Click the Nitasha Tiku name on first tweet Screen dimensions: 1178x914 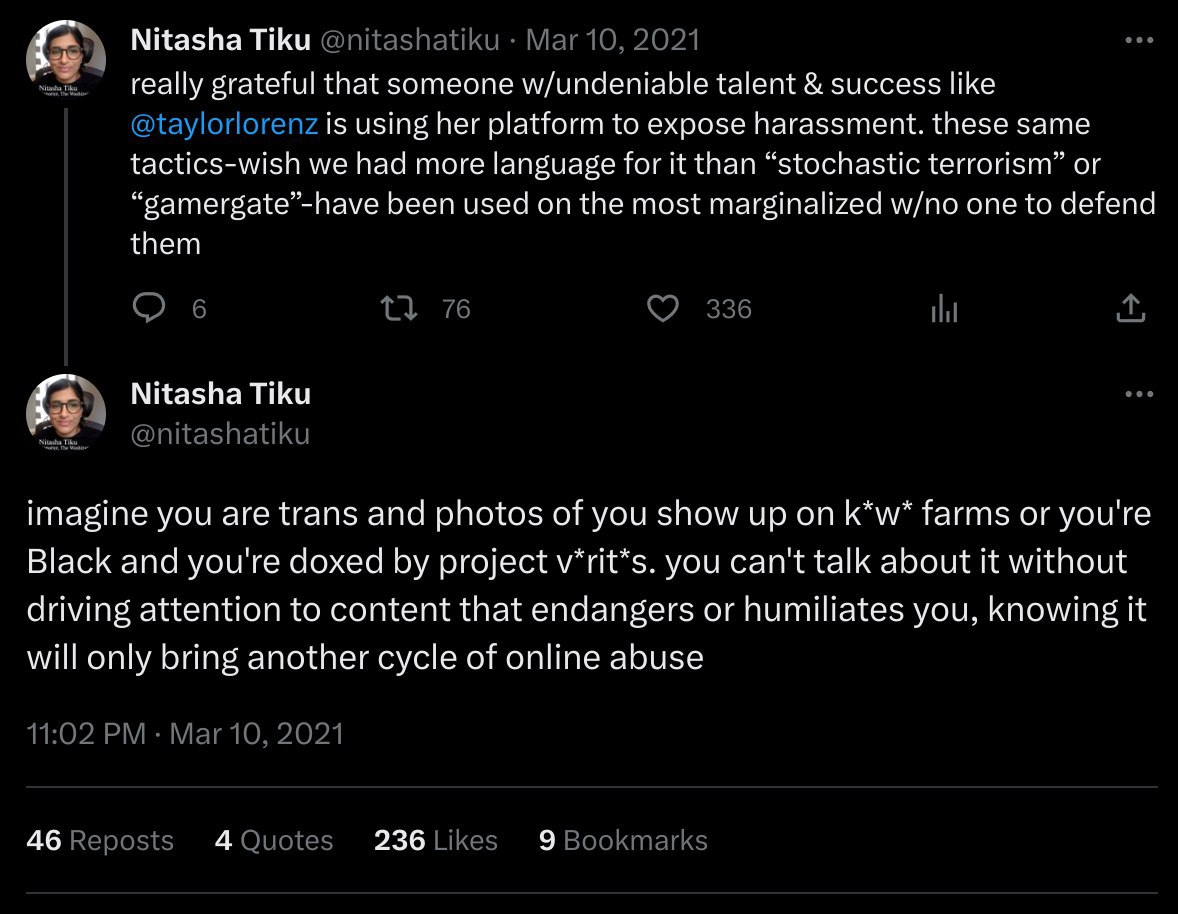(220, 40)
